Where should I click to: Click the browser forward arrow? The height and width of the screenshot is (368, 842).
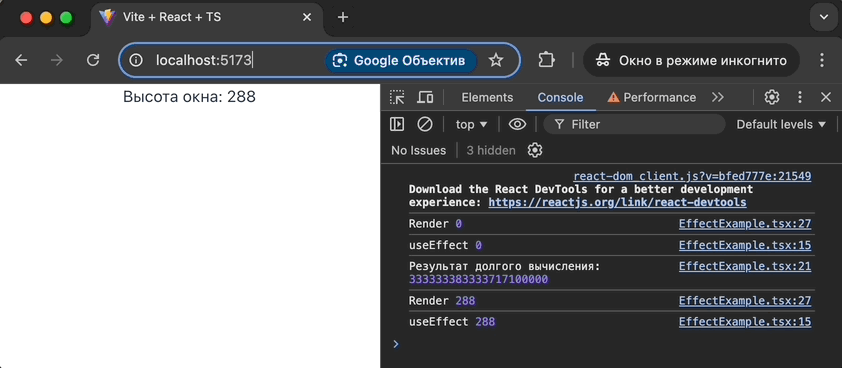[56, 60]
